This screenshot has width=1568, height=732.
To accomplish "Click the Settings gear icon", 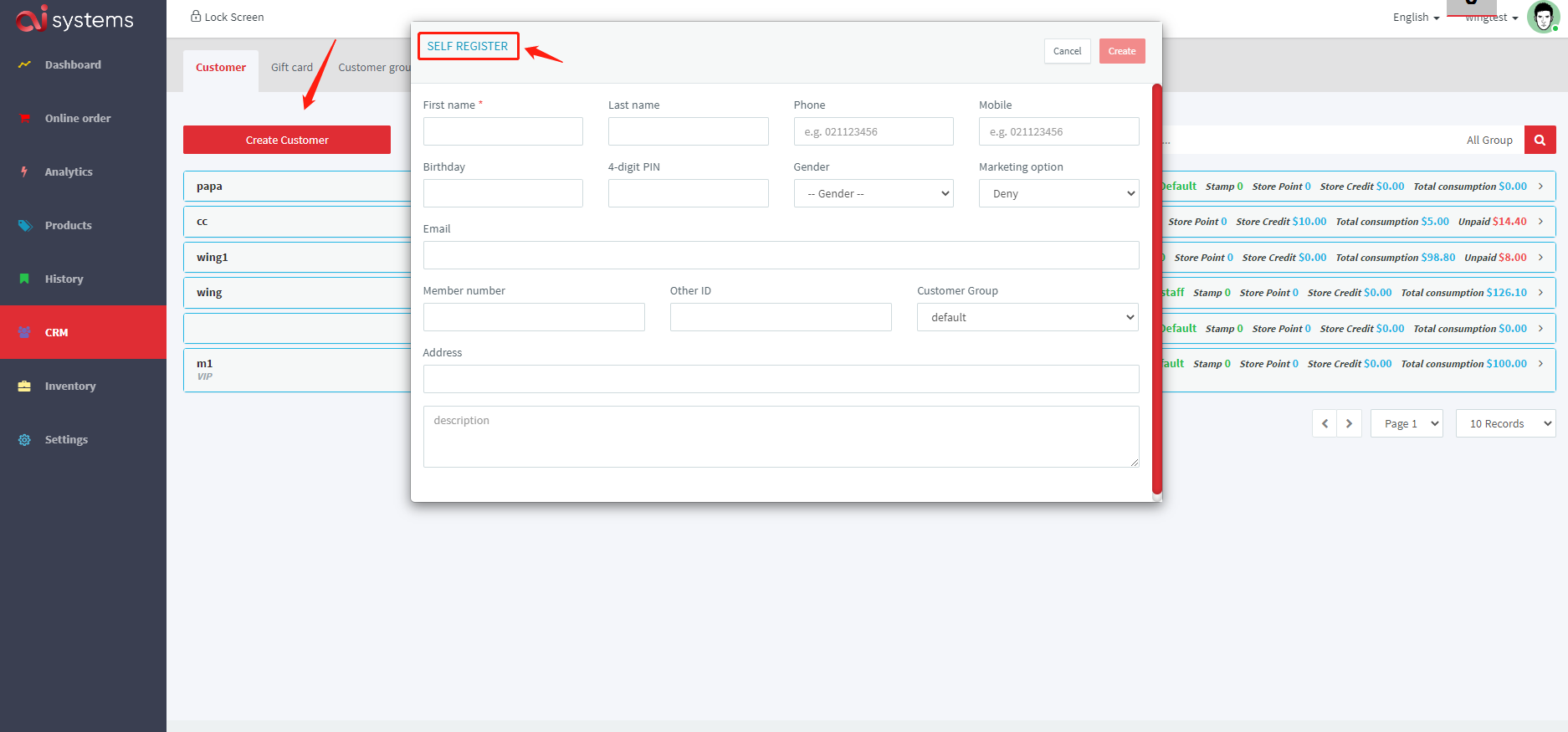I will [x=24, y=439].
